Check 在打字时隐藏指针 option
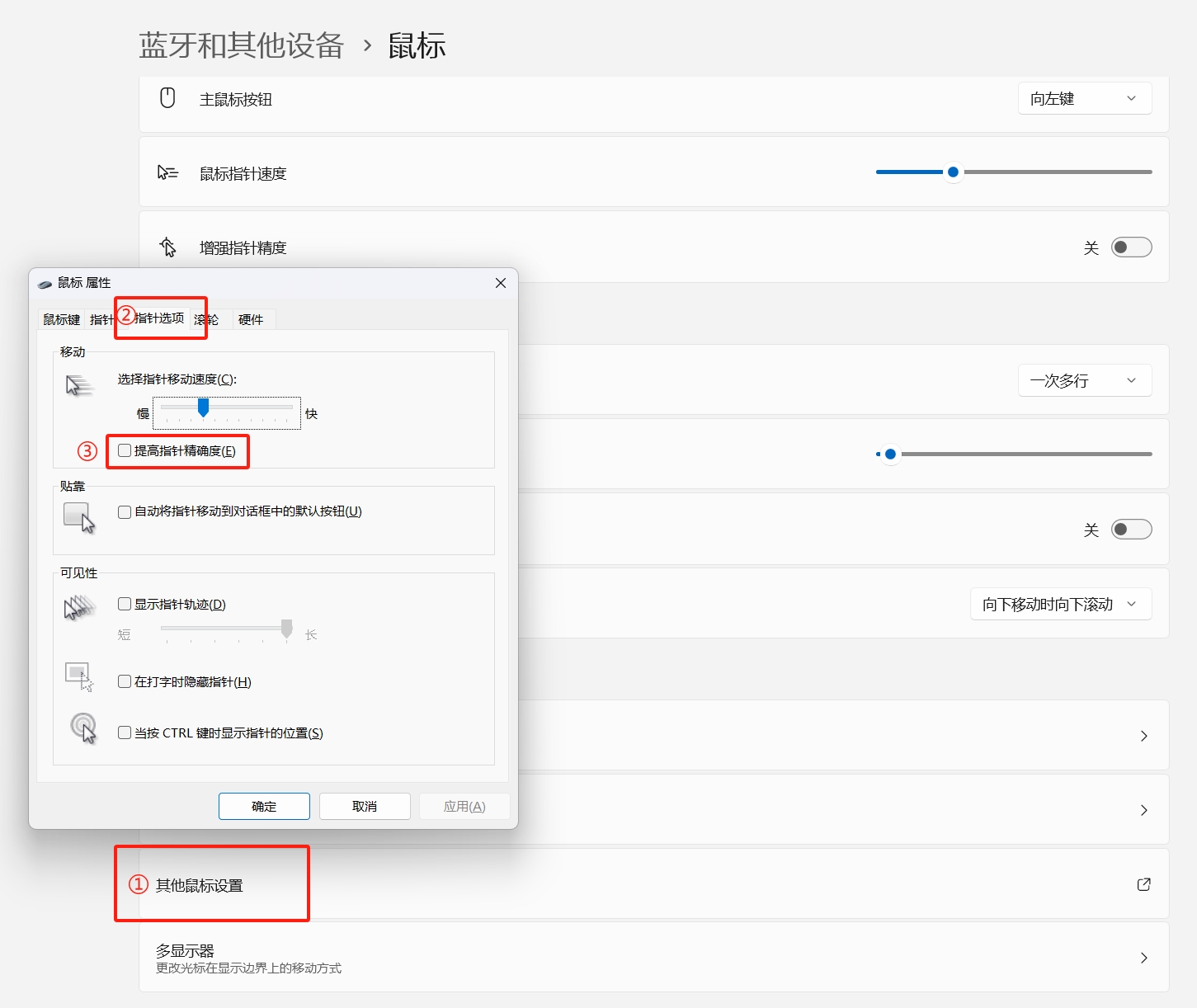 click(125, 681)
